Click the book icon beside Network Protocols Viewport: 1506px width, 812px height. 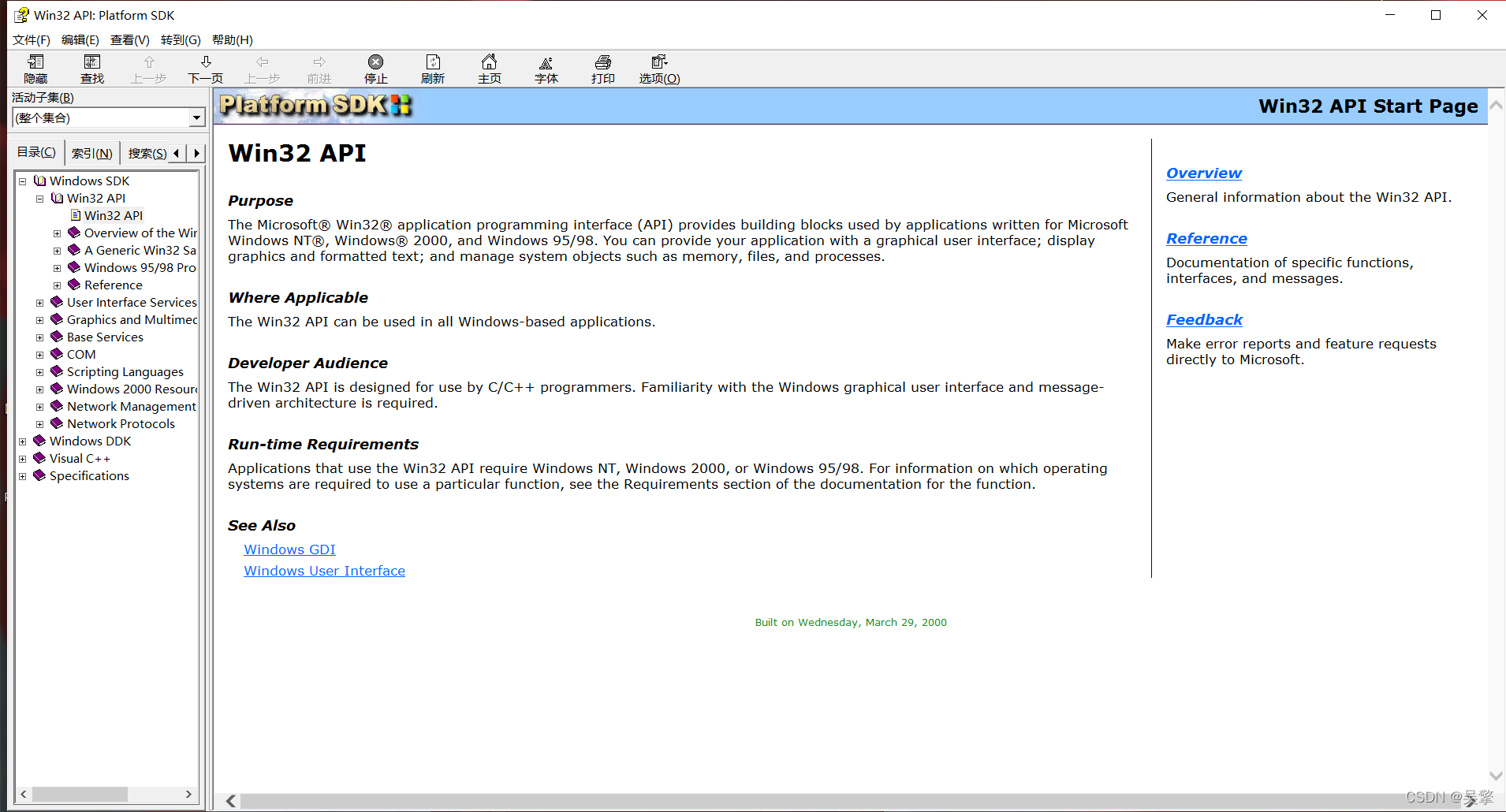coord(57,423)
